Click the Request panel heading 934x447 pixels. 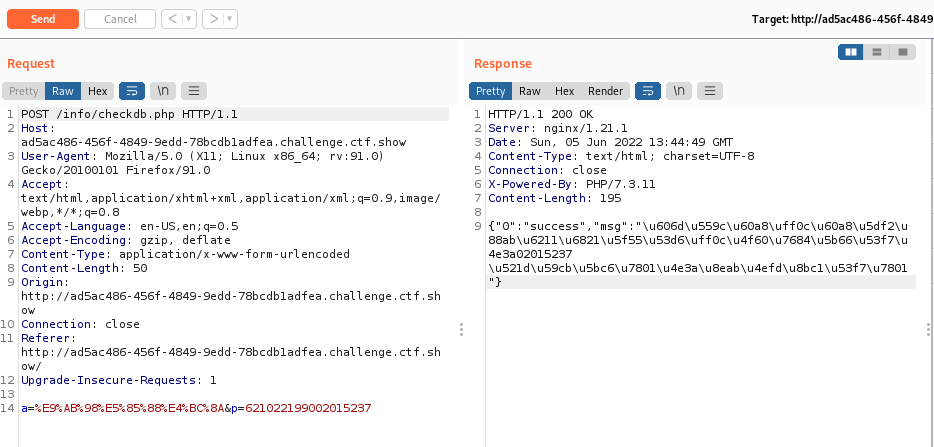(x=31, y=64)
